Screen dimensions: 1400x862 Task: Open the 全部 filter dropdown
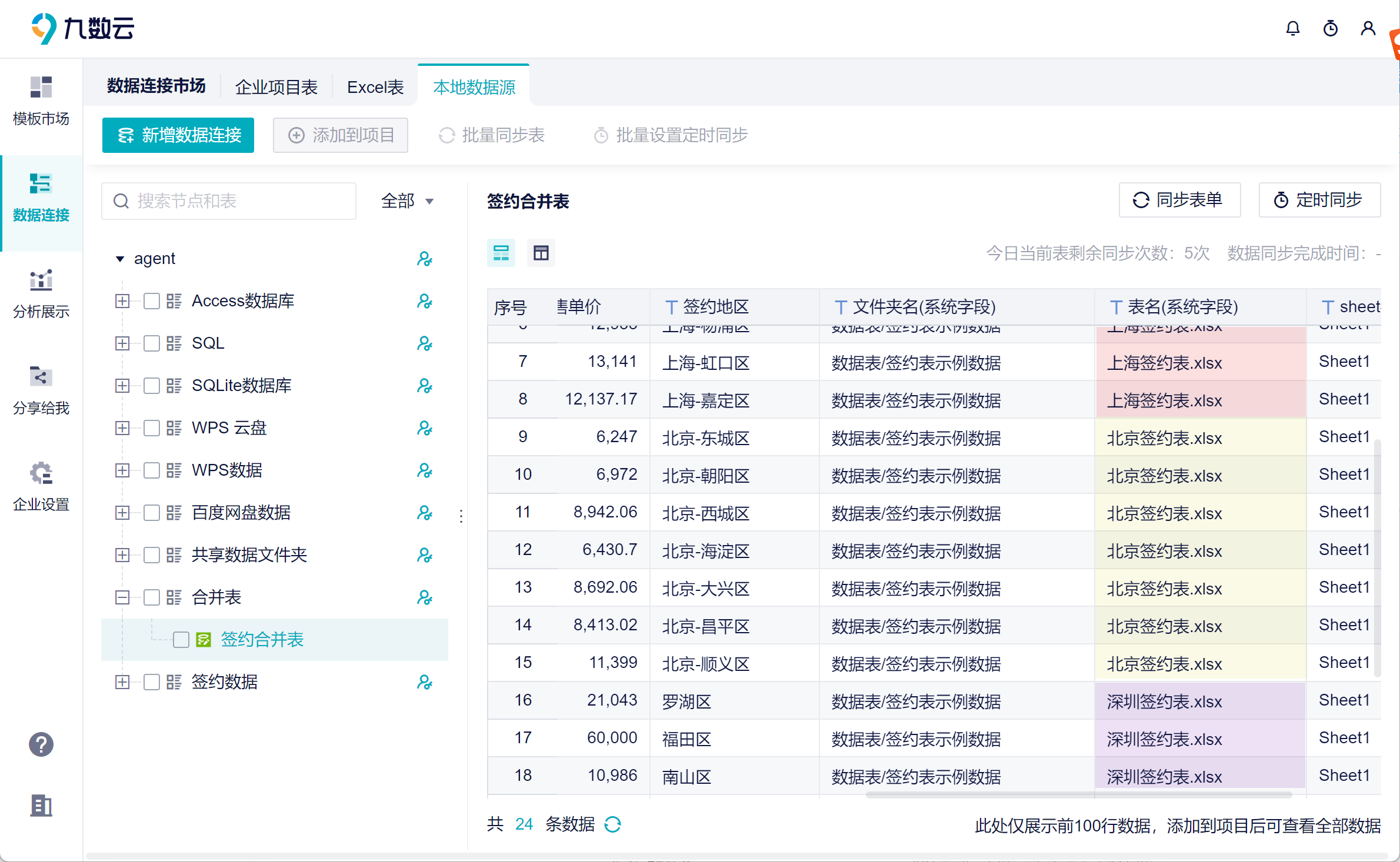click(407, 201)
